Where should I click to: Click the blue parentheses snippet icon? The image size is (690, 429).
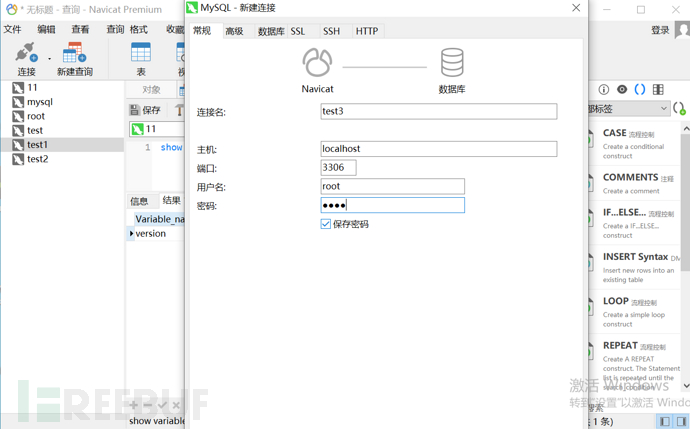tap(640, 89)
